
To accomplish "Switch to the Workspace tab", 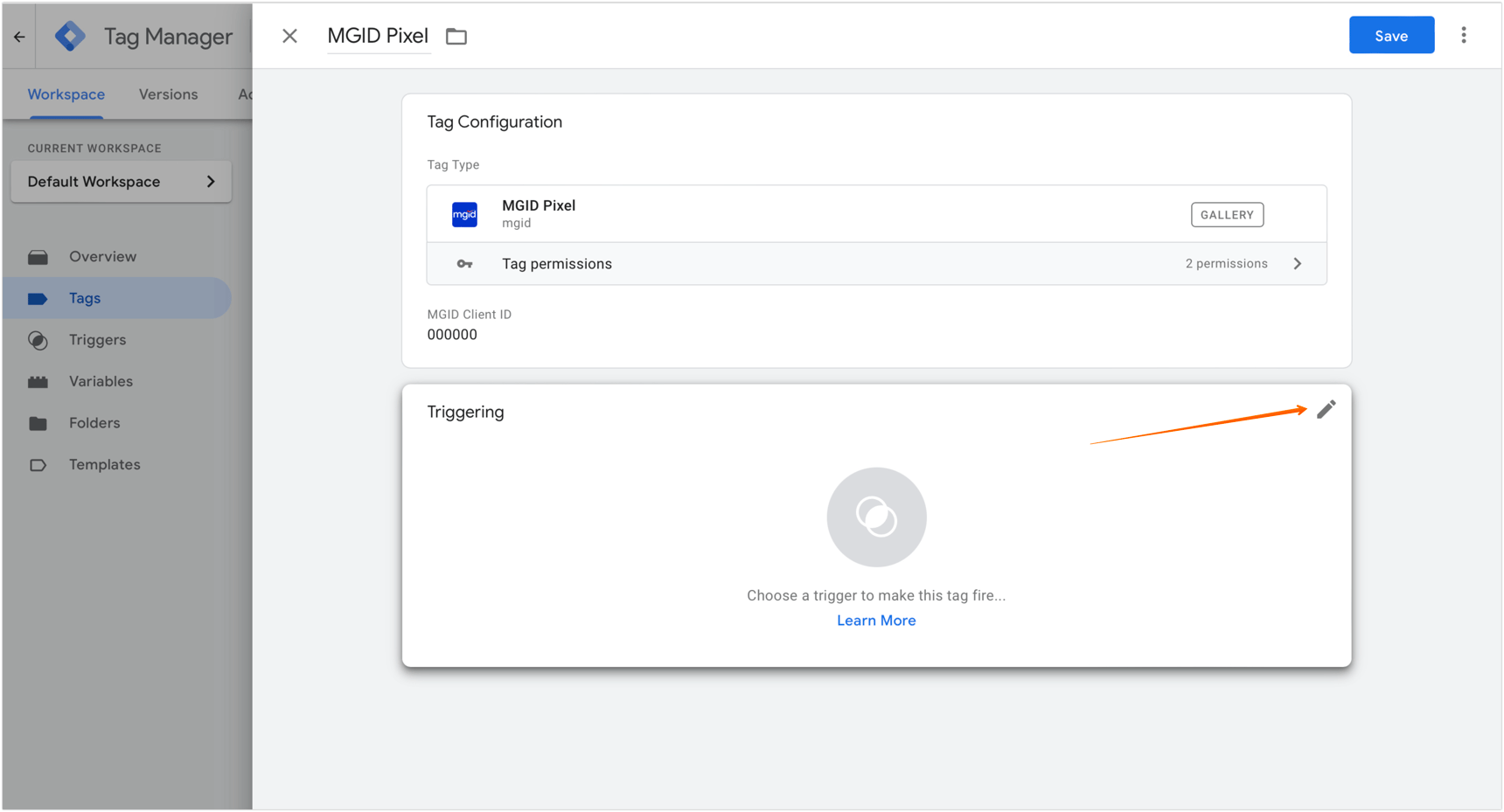I will [66, 94].
